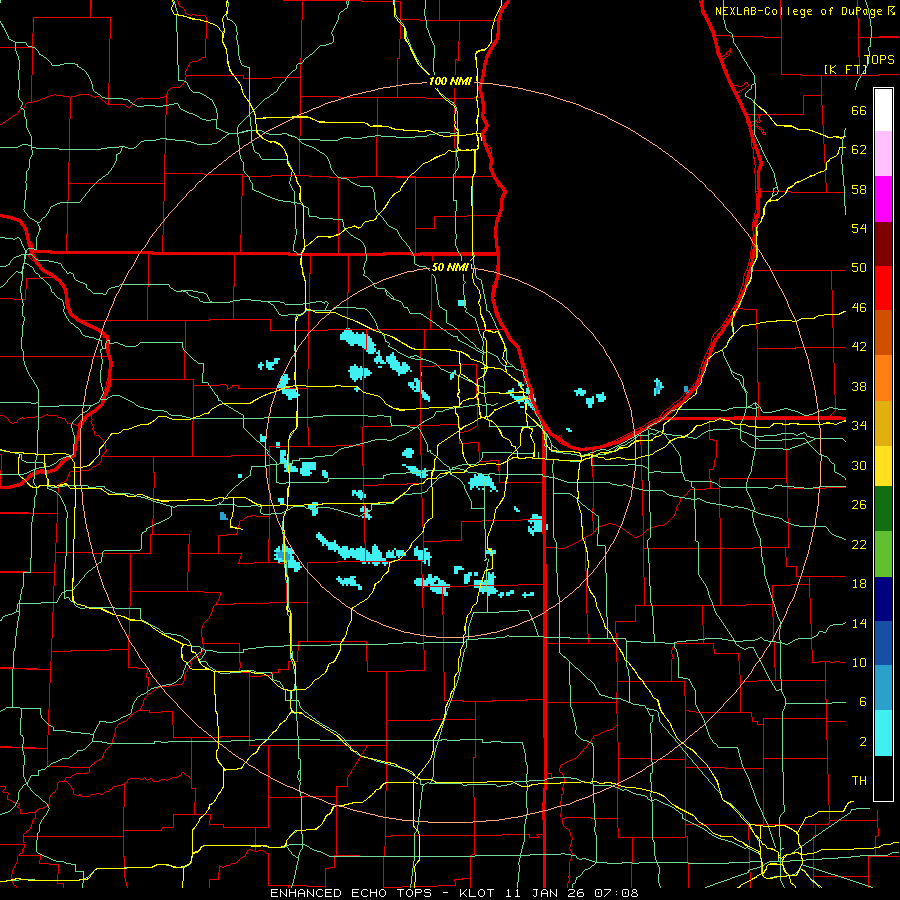900x900 pixels.
Task: Select the 58 legend value
Action: pyautogui.click(x=859, y=189)
